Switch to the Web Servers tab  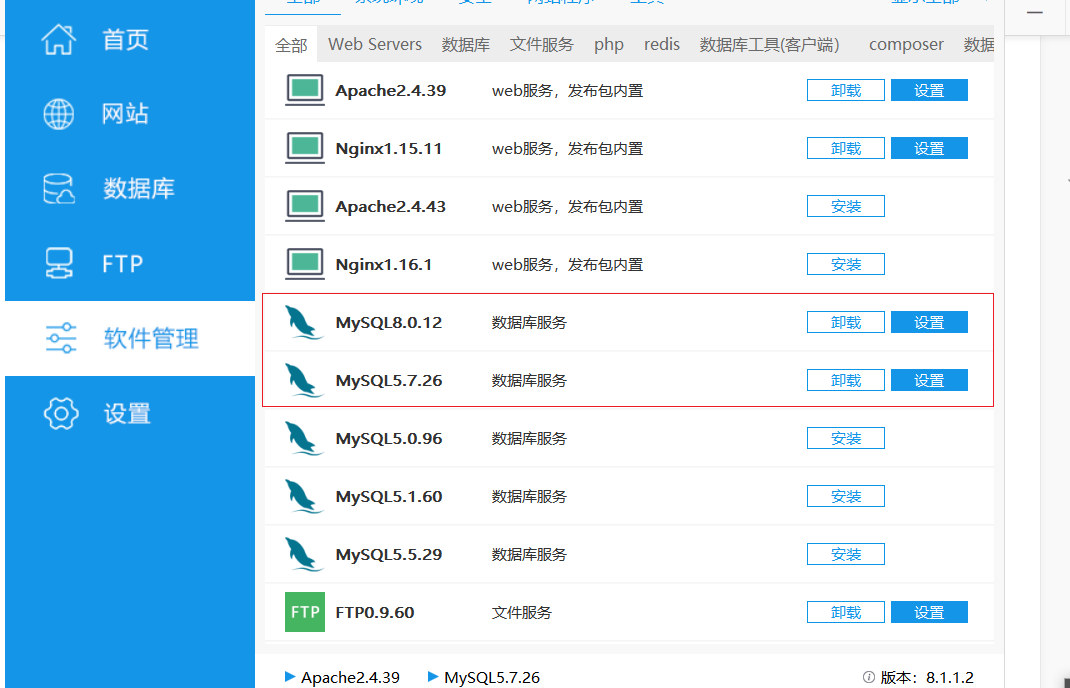(375, 44)
